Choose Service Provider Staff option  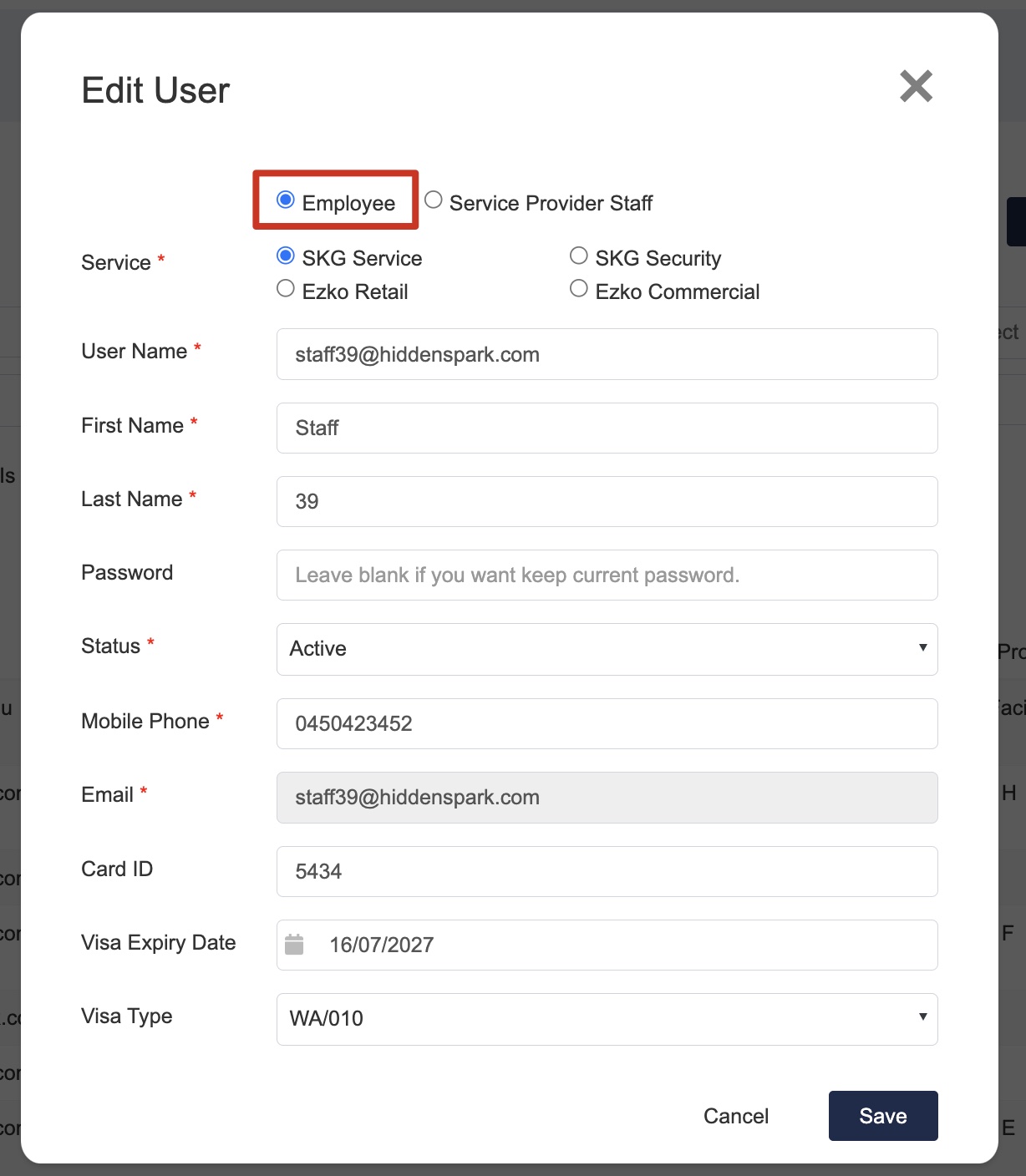coord(433,200)
